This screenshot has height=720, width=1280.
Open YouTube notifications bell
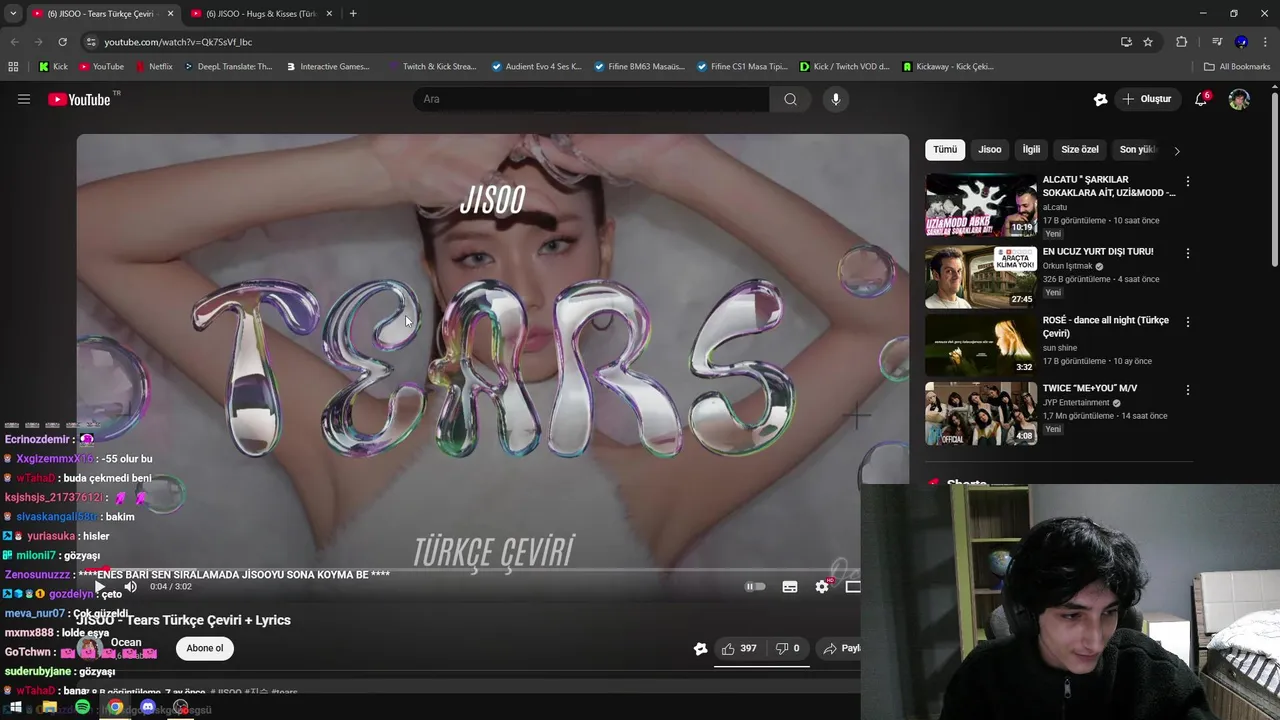point(1201,99)
